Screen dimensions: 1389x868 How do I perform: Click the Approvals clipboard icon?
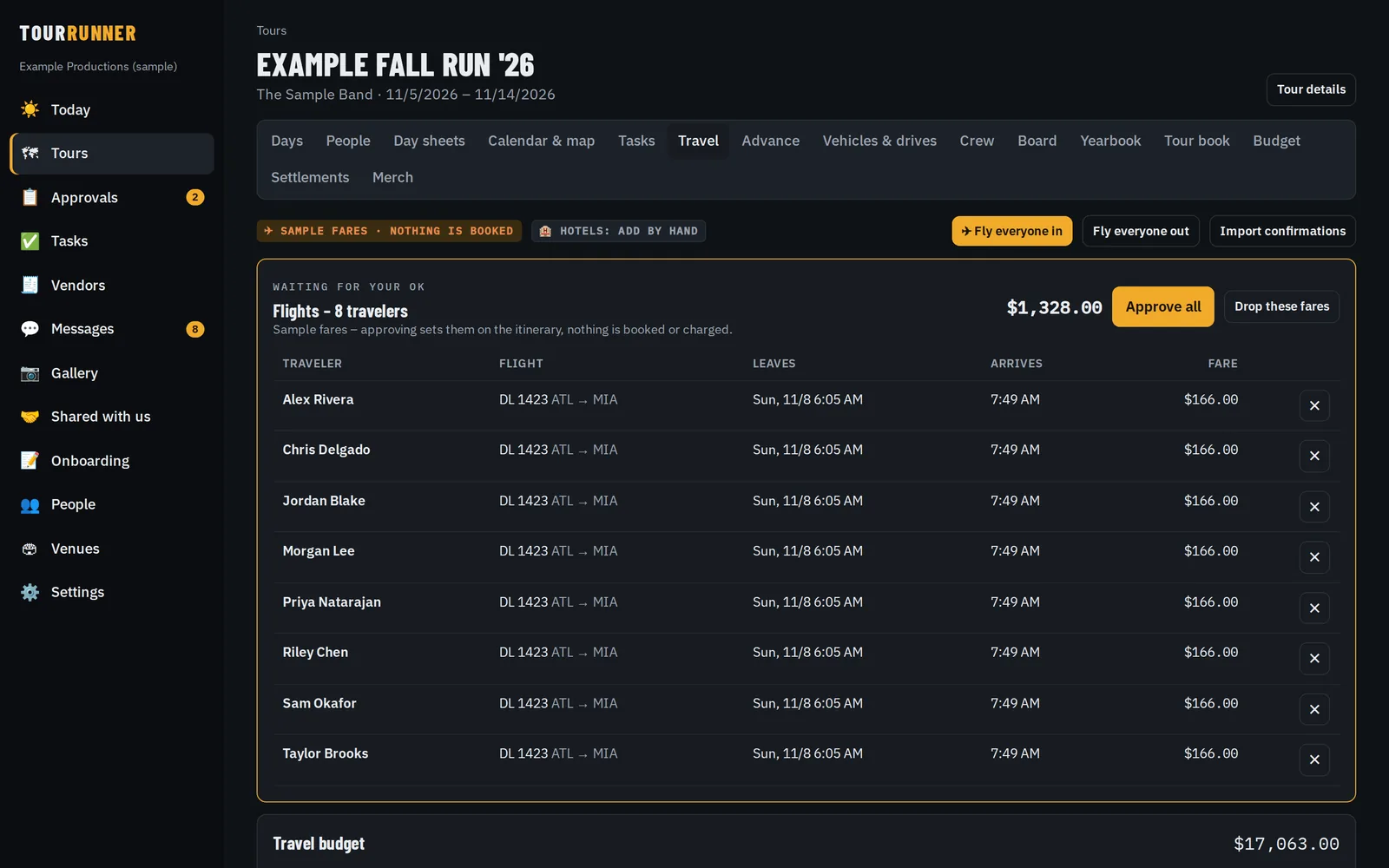[30, 197]
